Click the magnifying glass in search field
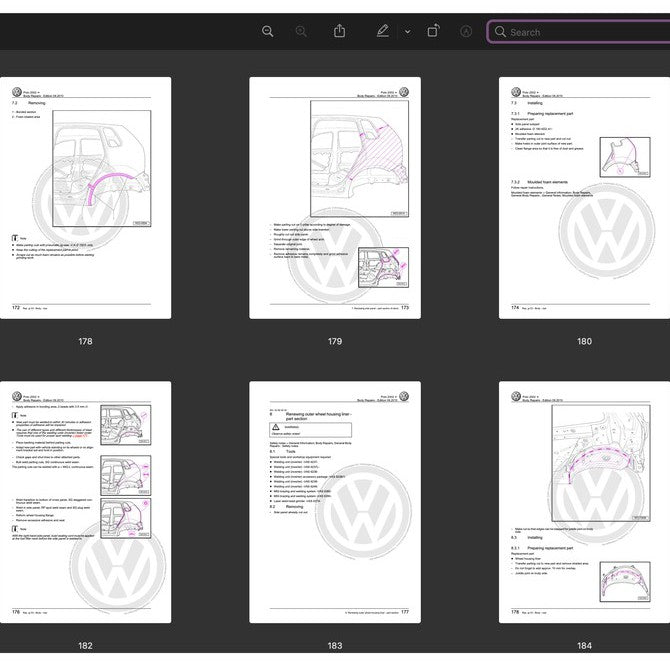Image resolution: width=670 pixels, height=670 pixels. tap(500, 32)
